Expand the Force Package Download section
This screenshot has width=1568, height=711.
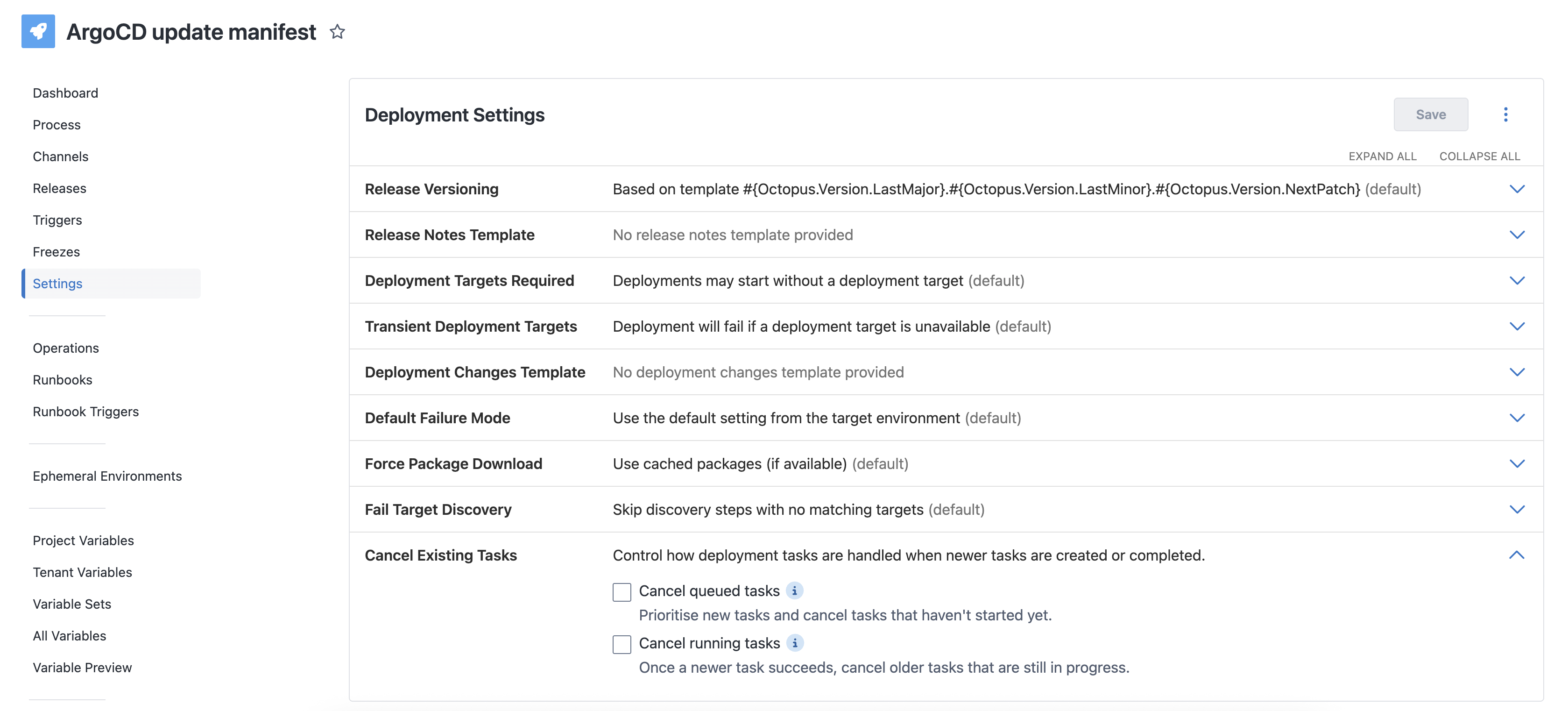(1517, 463)
